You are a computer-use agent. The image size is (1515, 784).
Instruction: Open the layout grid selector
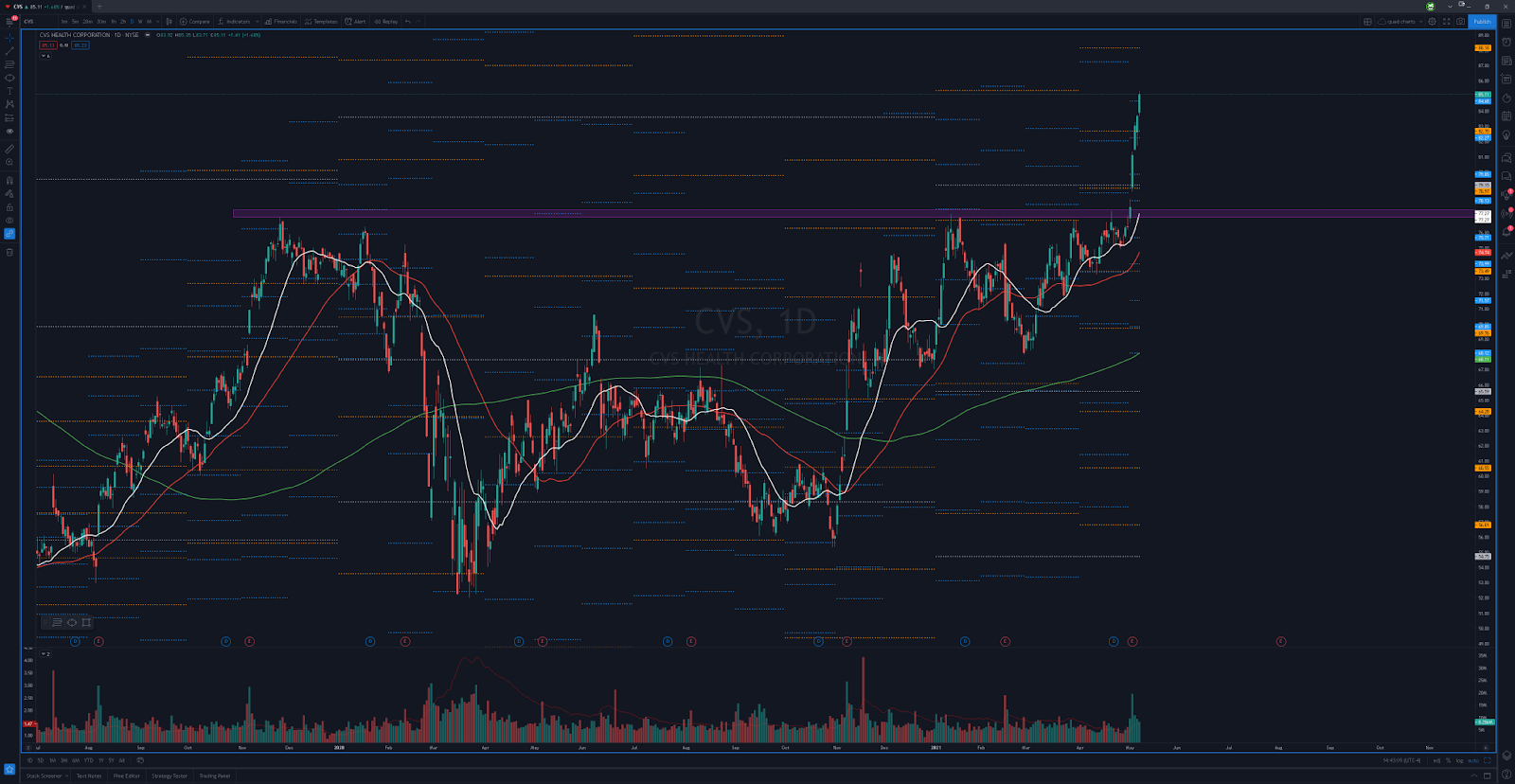pyautogui.click(x=1367, y=22)
